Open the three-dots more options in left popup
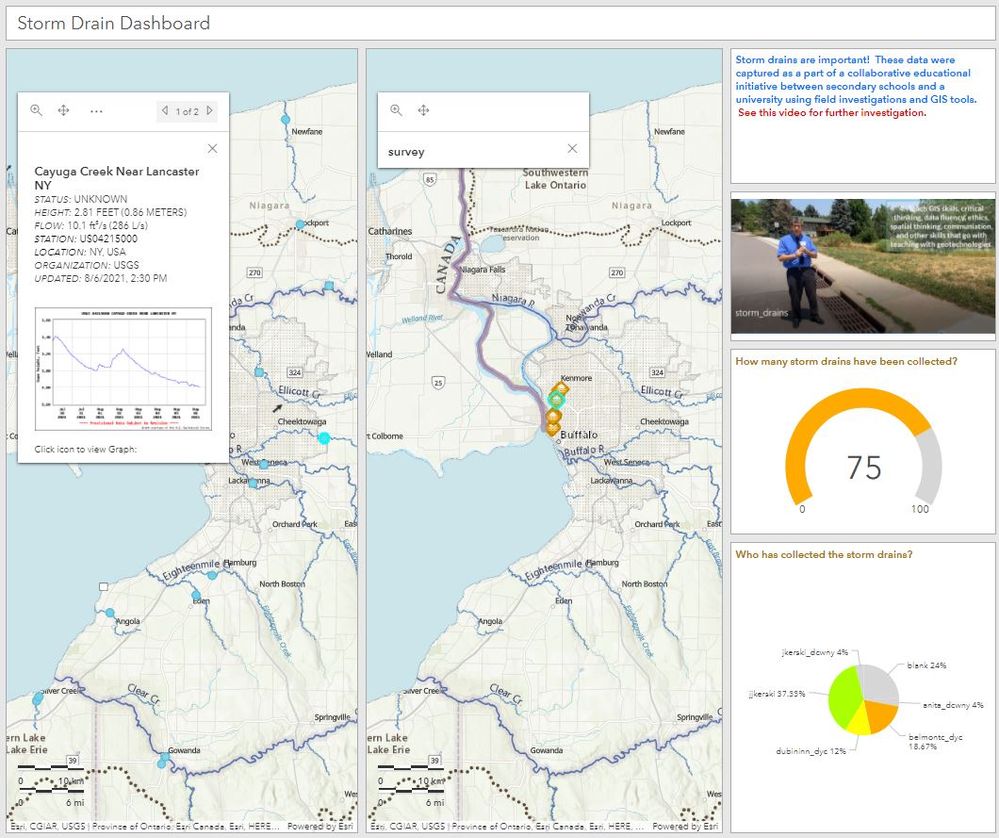The width and height of the screenshot is (999, 838). [96, 111]
